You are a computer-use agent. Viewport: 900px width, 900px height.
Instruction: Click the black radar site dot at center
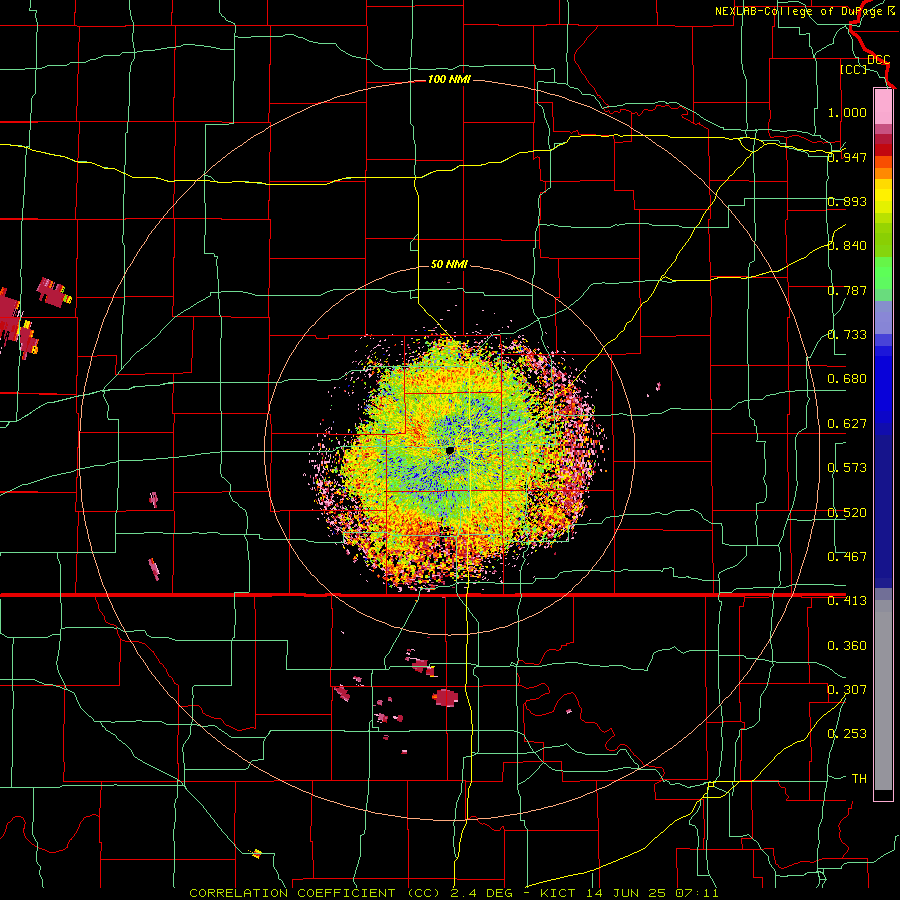click(x=450, y=451)
